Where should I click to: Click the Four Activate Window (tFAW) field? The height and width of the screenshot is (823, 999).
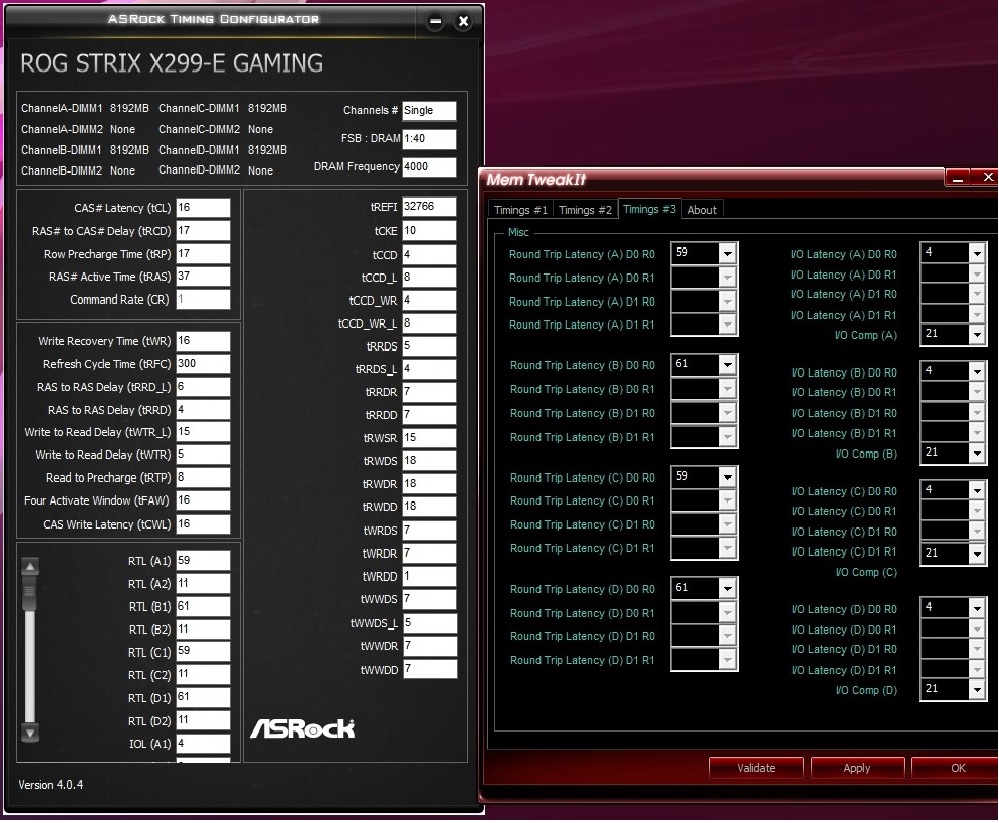203,501
